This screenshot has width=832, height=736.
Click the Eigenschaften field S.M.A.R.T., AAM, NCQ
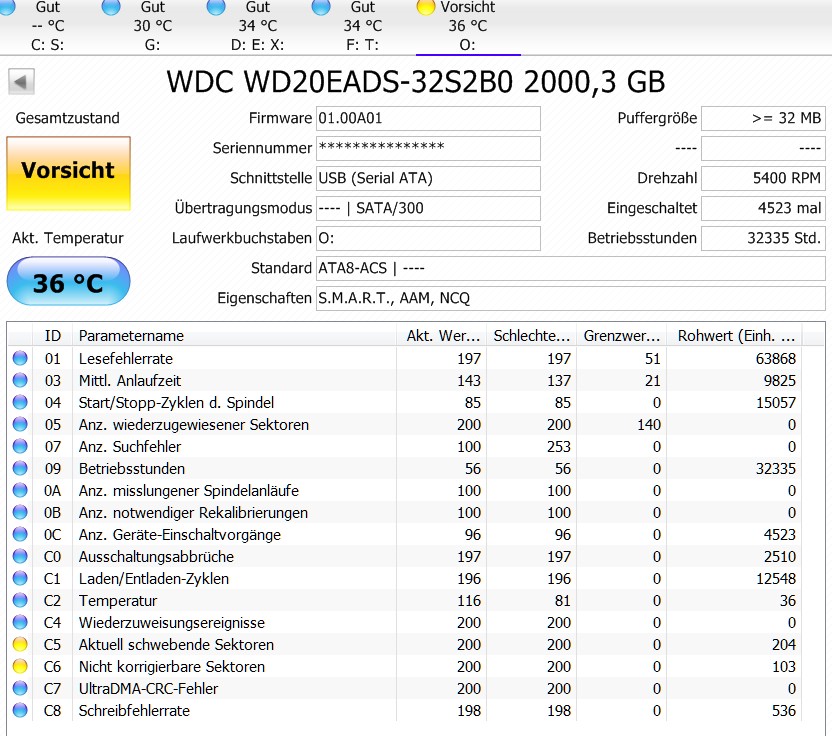(x=570, y=298)
